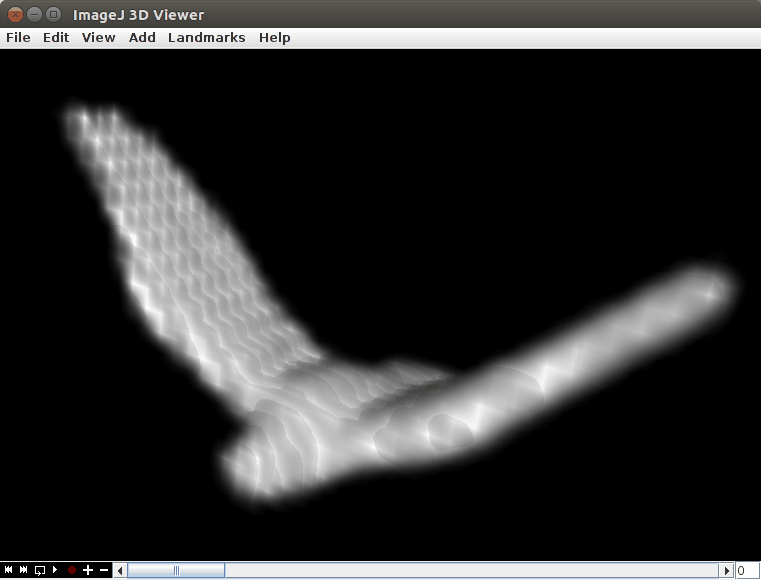Open the Landmarks menu
Viewport: 761px width, 580px height.
click(x=206, y=38)
